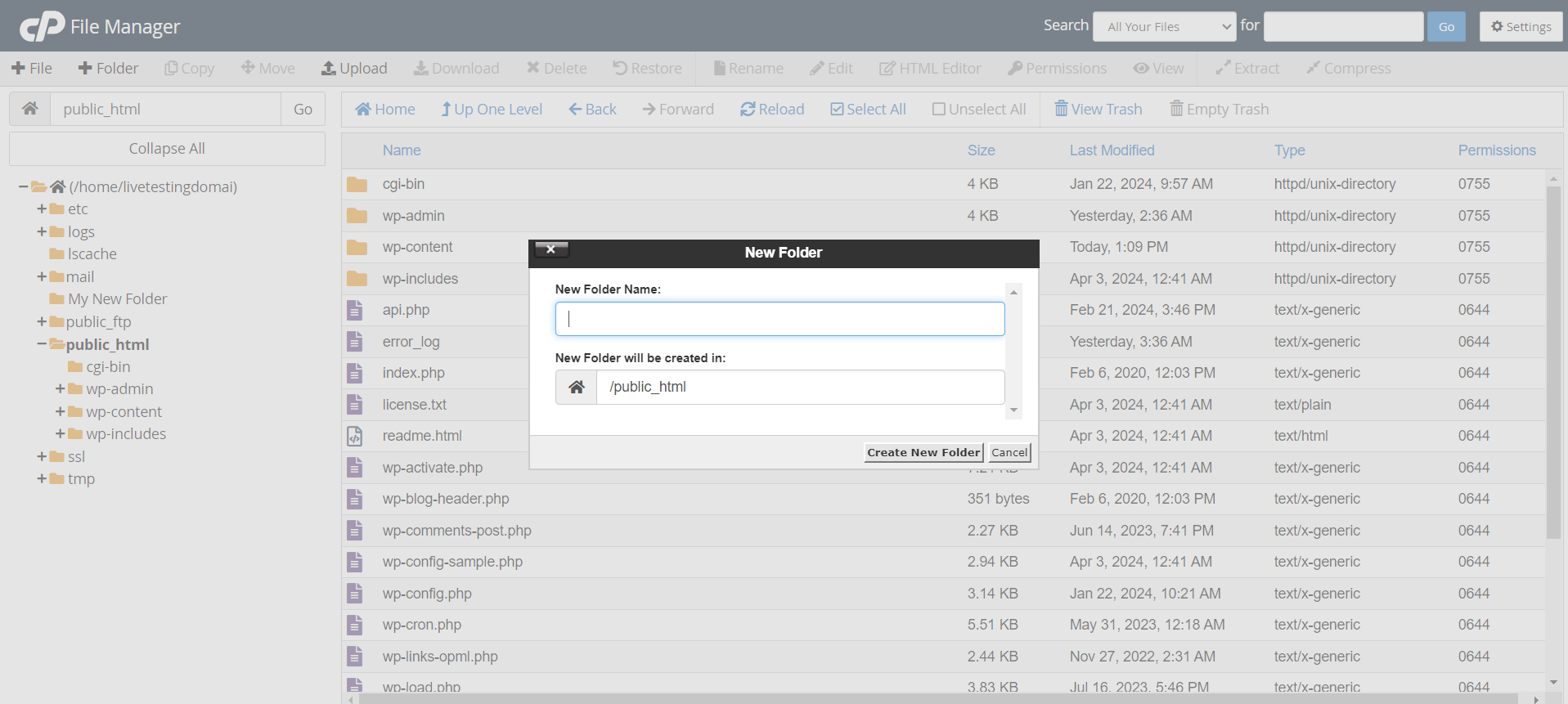Sort by the Last Modified column

point(1112,150)
